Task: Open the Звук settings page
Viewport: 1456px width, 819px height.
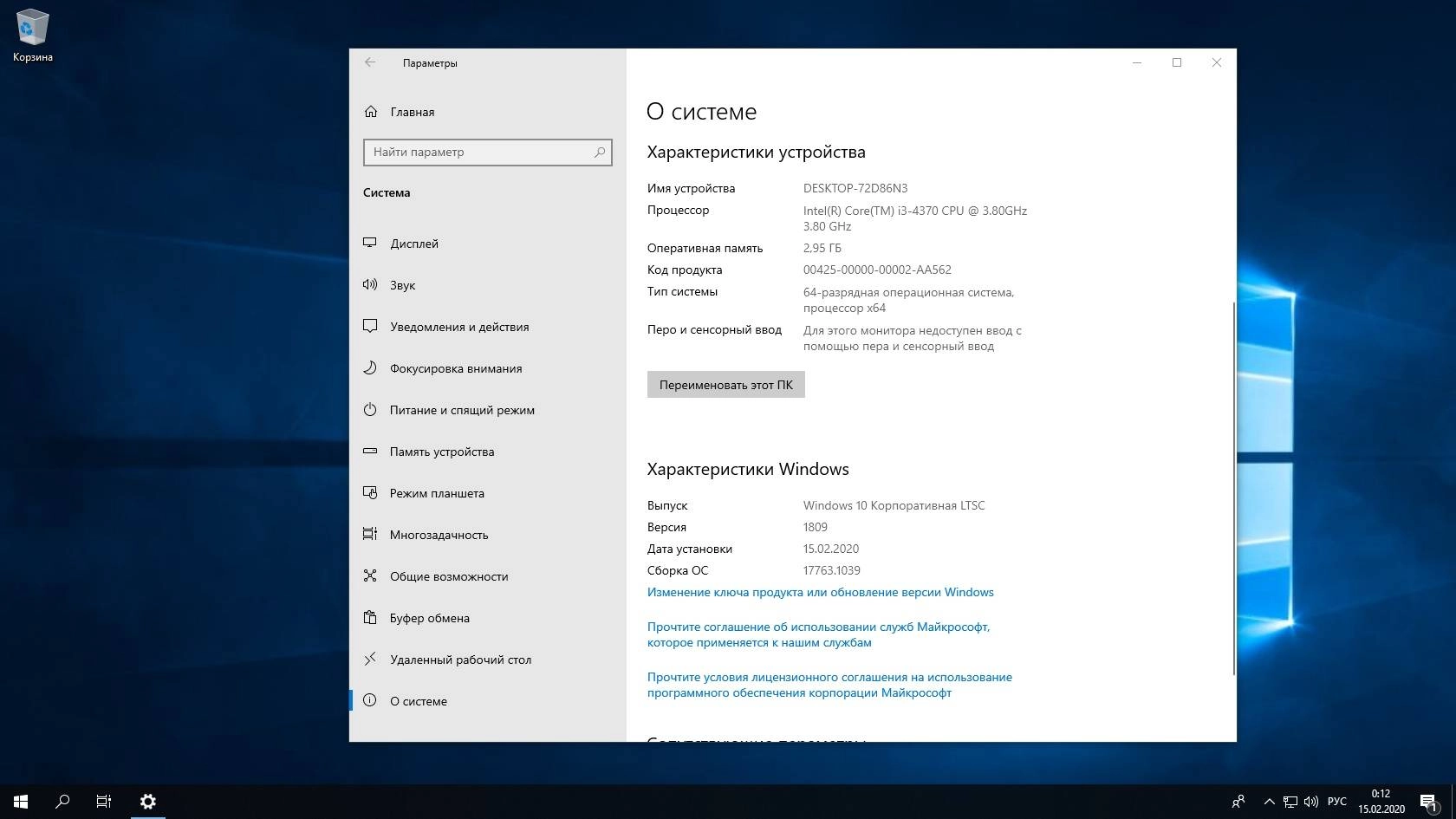Action: (488, 285)
